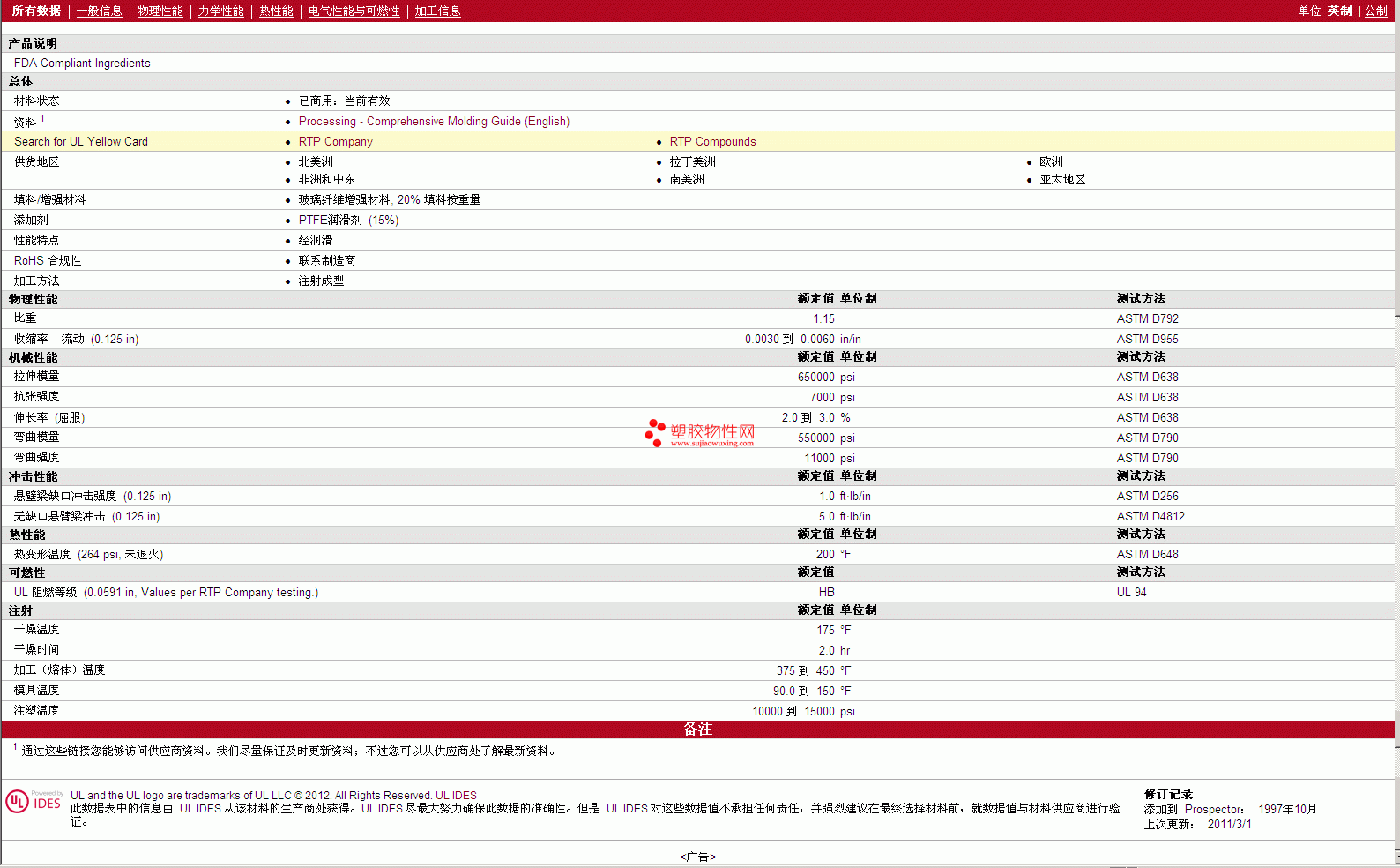The image size is (1400, 868).
Task: Click 亚太地区 availability entry
Action: [1062, 180]
